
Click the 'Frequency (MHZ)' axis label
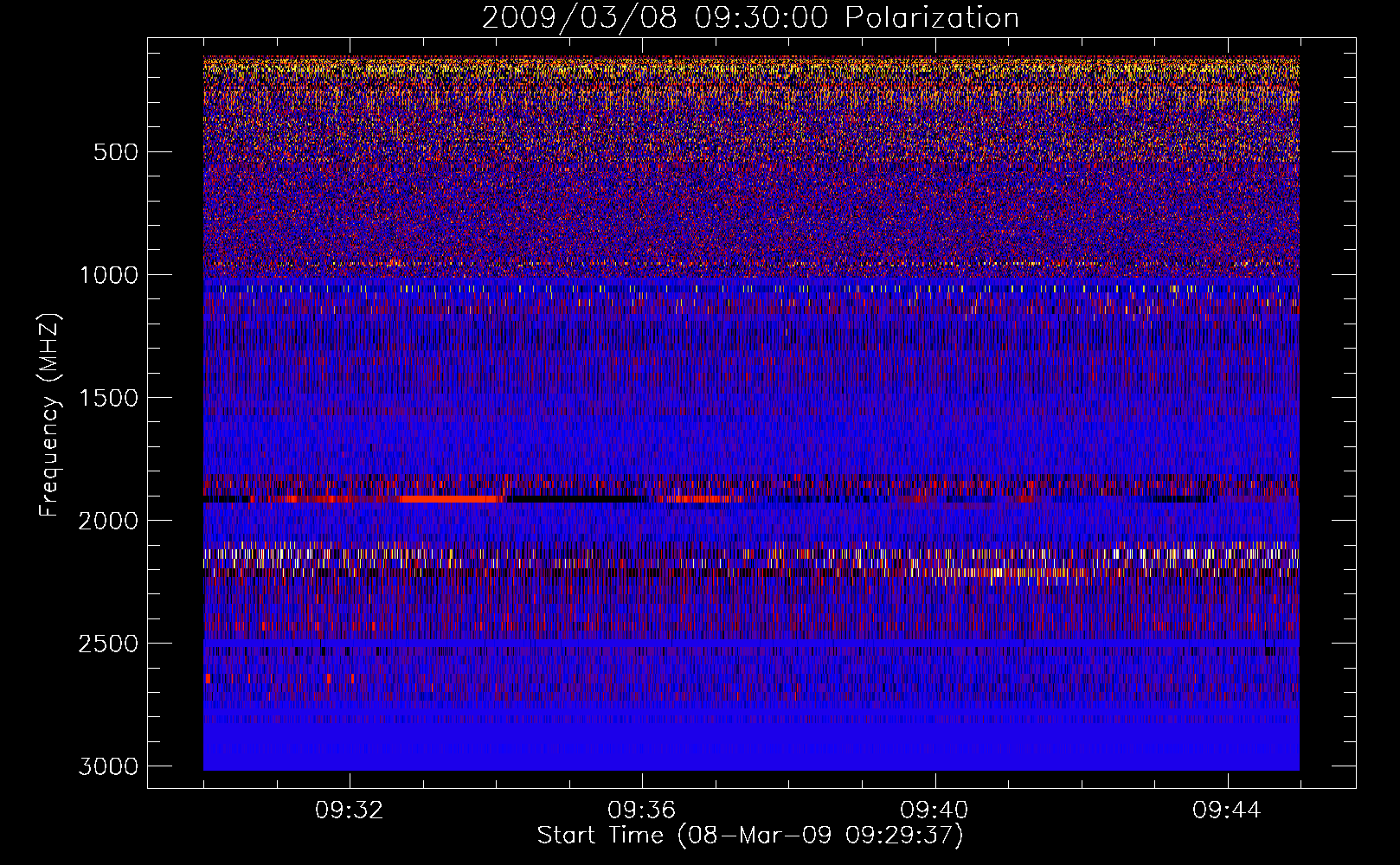pos(50,415)
